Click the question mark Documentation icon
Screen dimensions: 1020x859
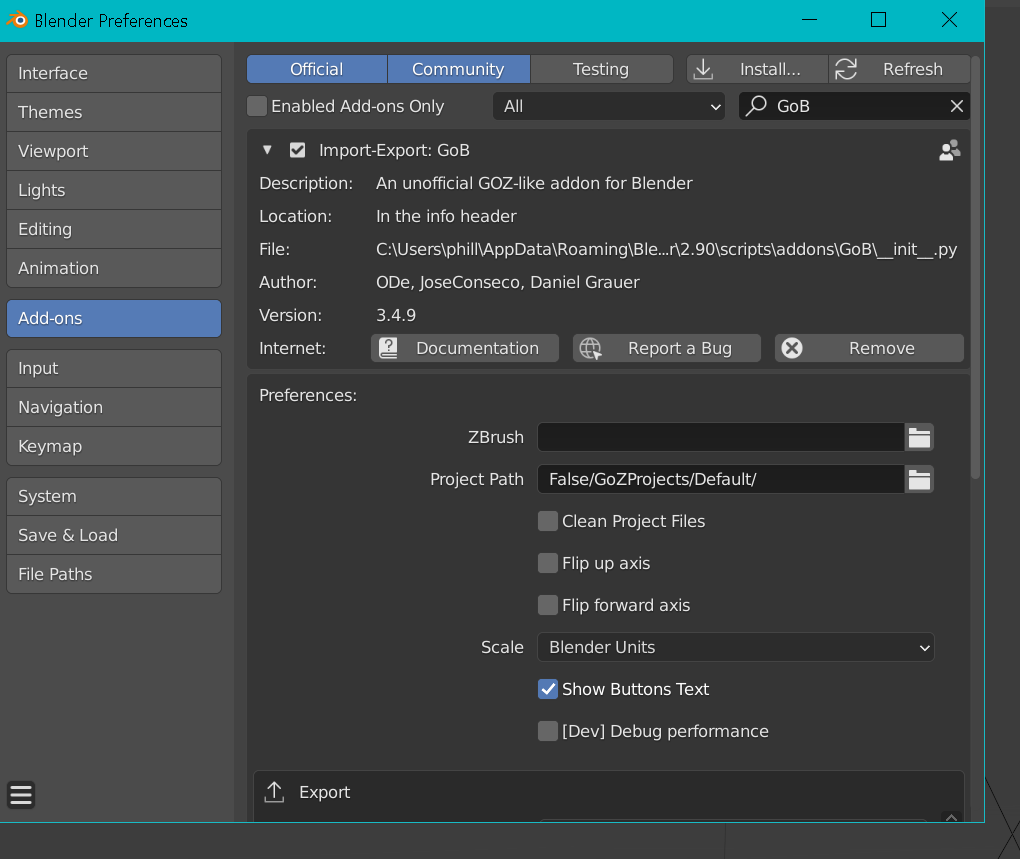389,348
